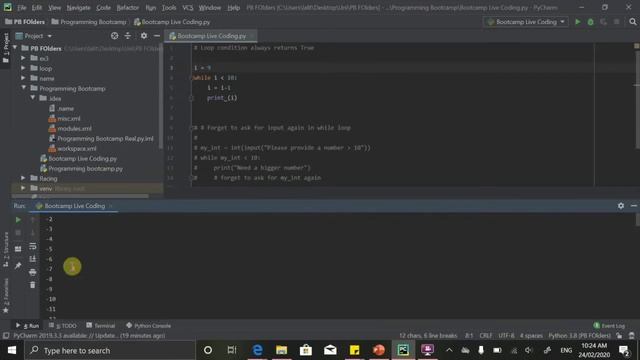This screenshot has height=360, width=640.
Task: Open Microsoft Store from taskbar
Action: 306,350
